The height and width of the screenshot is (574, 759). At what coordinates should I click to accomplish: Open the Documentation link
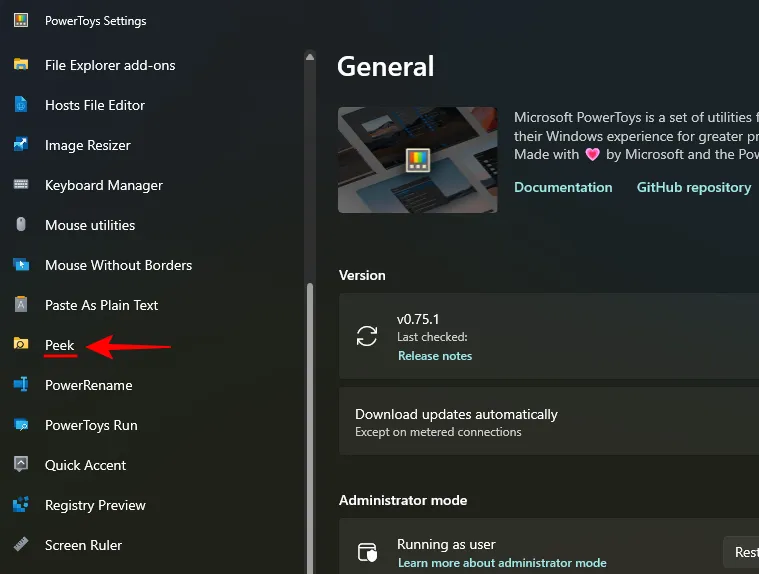pyautogui.click(x=563, y=187)
